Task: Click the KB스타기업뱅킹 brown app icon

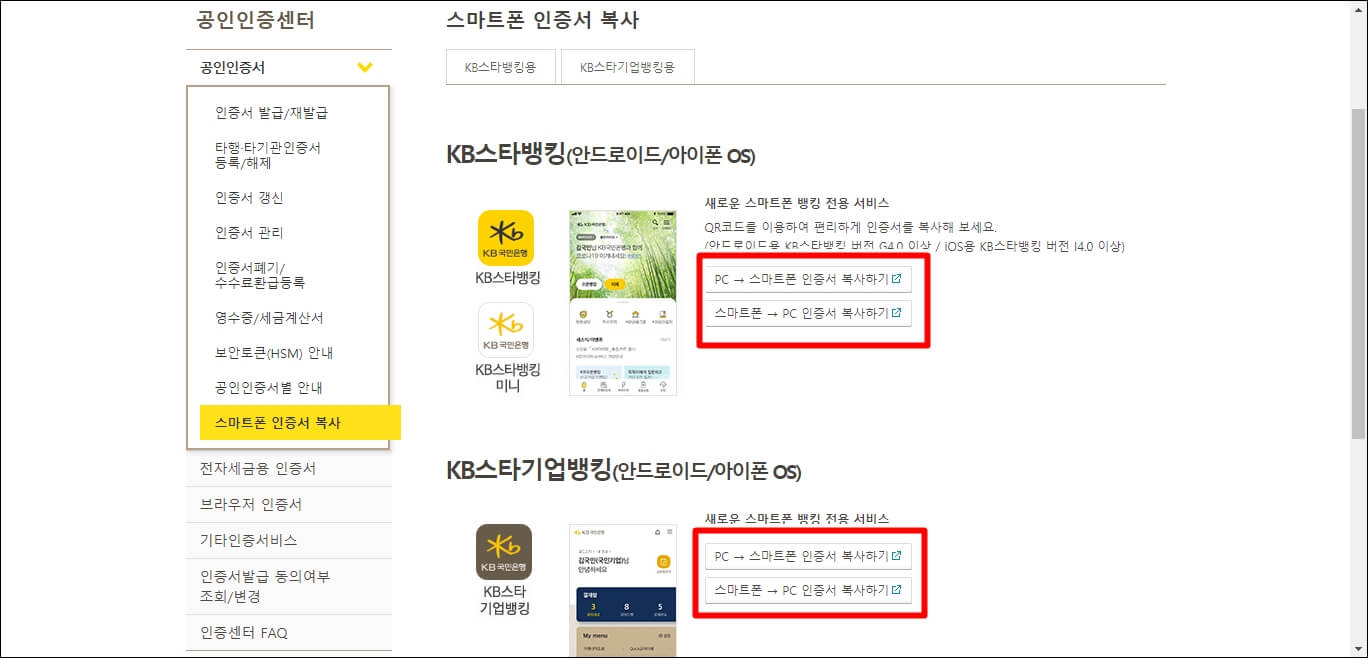Action: pos(504,552)
